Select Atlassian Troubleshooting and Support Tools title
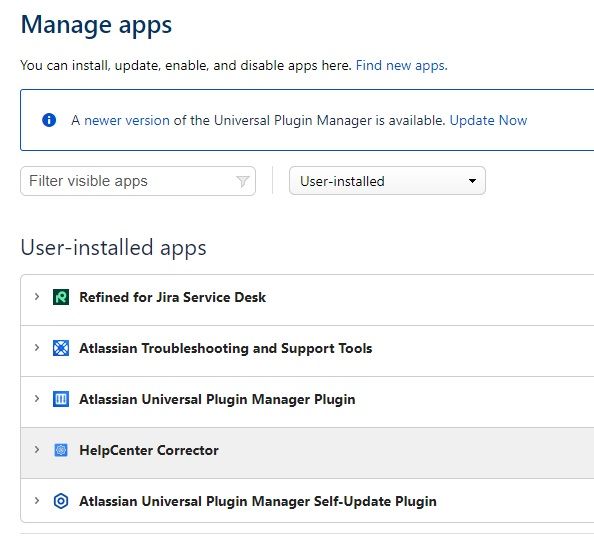Image resolution: width=594 pixels, height=538 pixels. 226,348
